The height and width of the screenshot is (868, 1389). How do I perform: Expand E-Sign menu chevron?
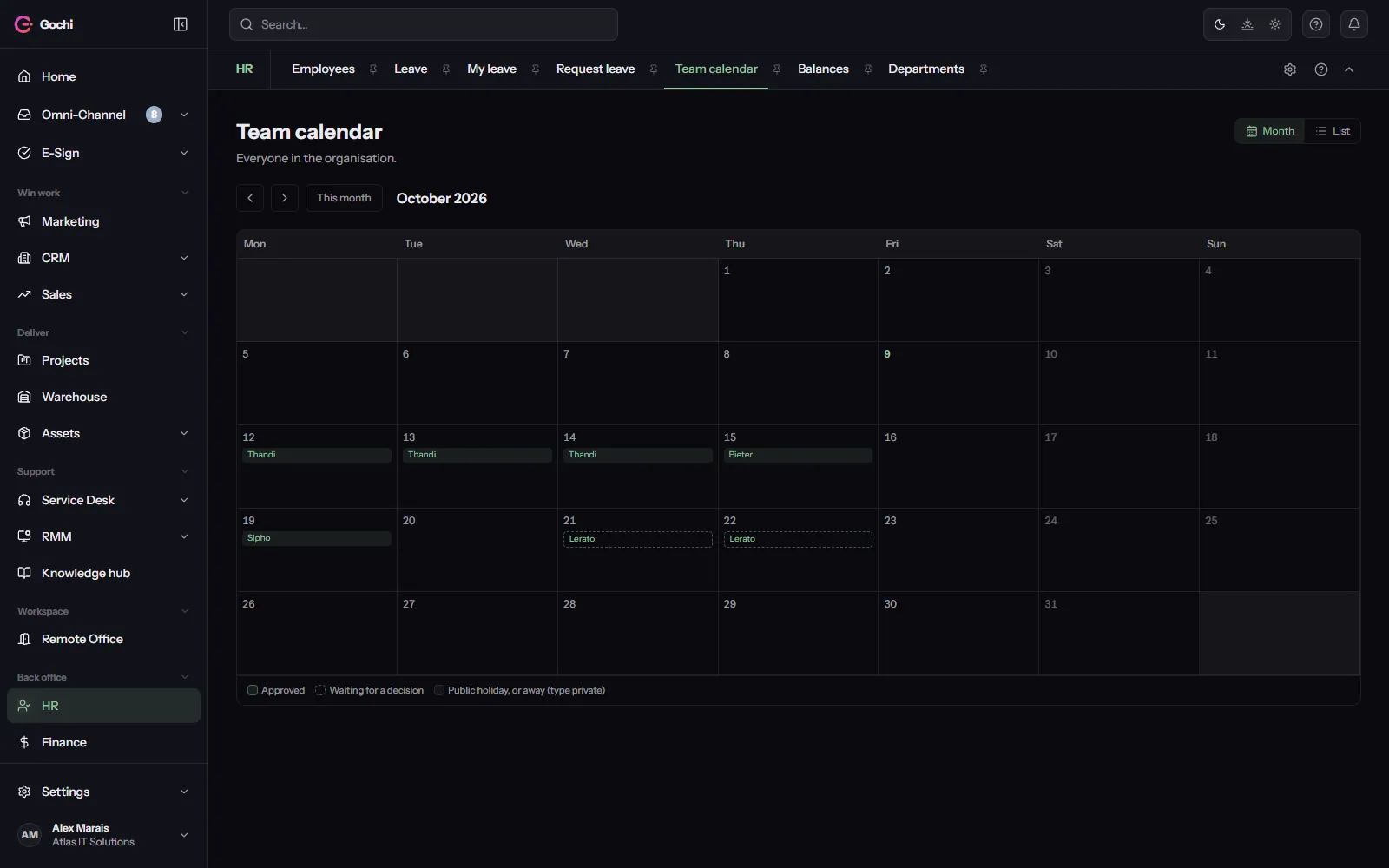(184, 153)
